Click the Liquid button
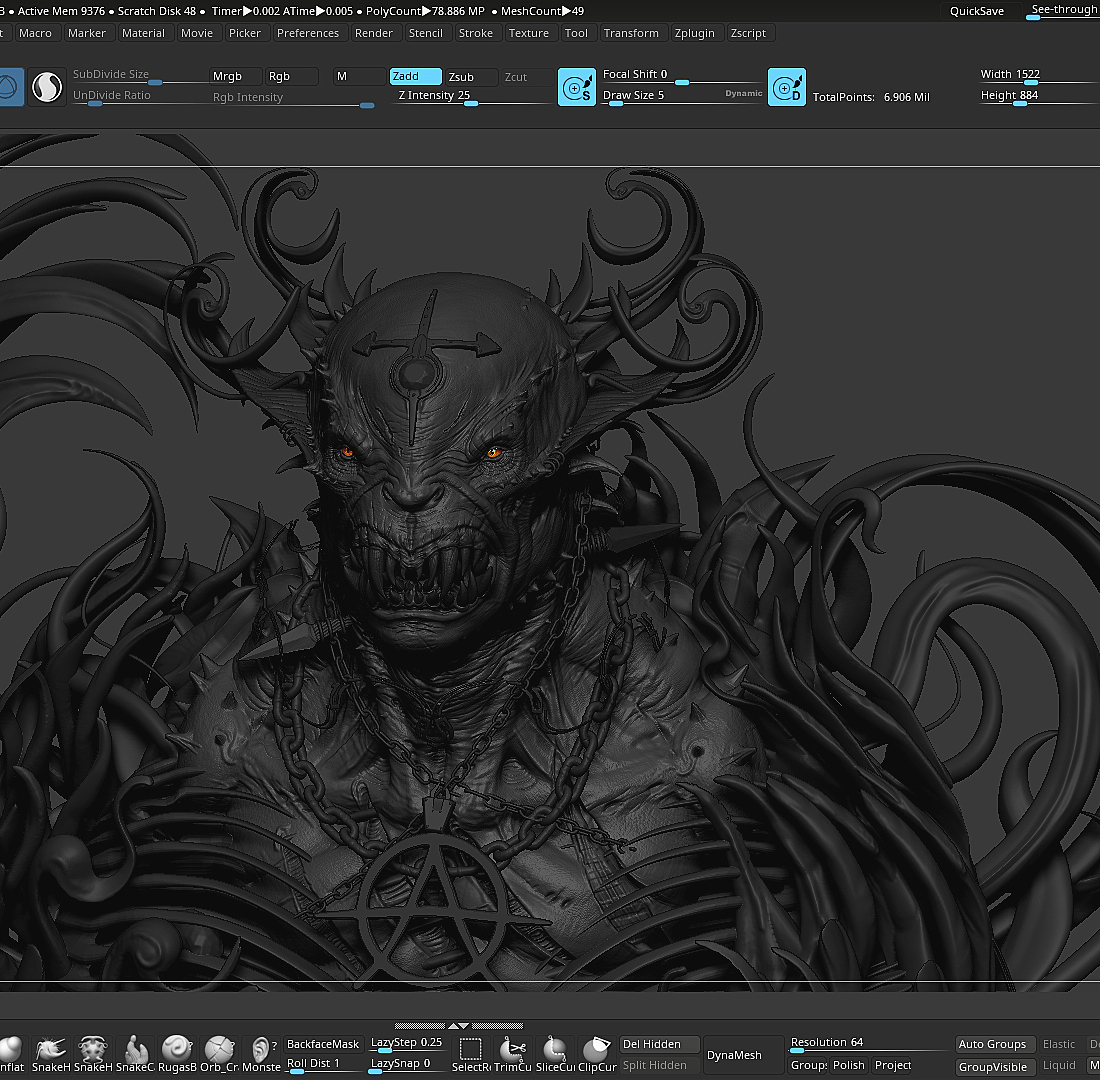Screen dimensions: 1100x1080 tap(1059, 1065)
